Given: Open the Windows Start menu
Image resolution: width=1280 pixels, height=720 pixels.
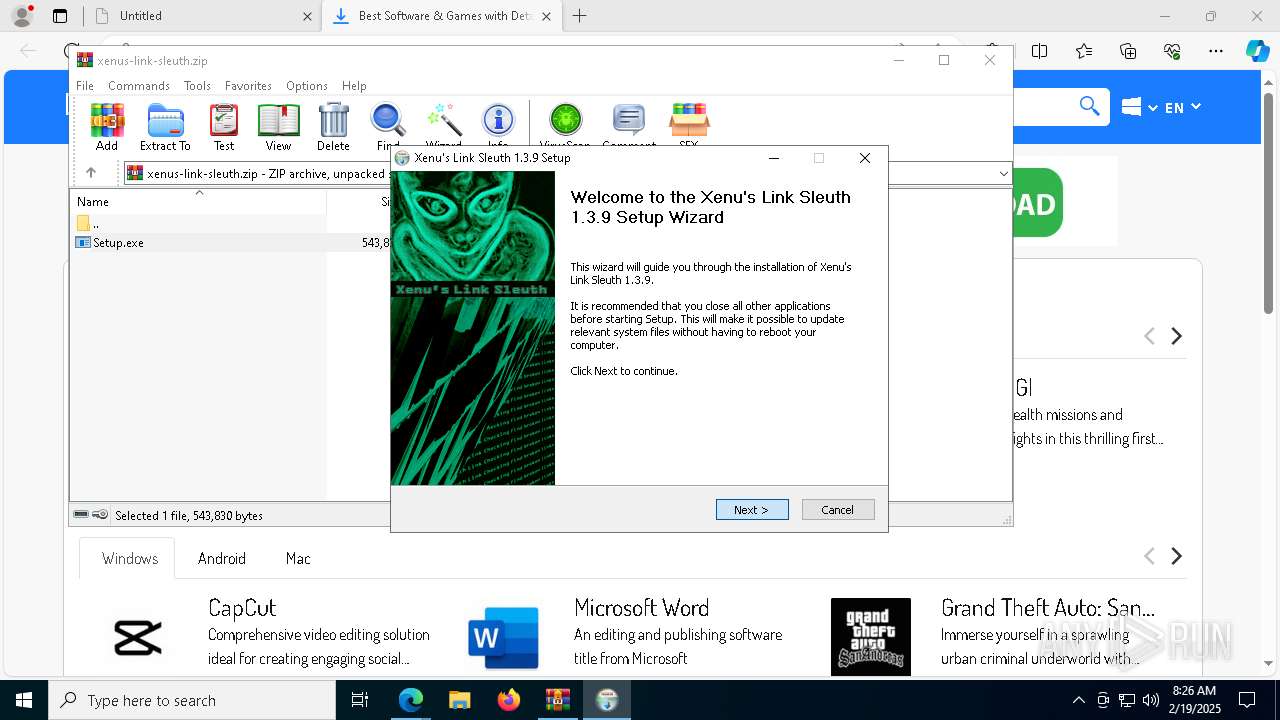Looking at the screenshot, I should point(24,700).
